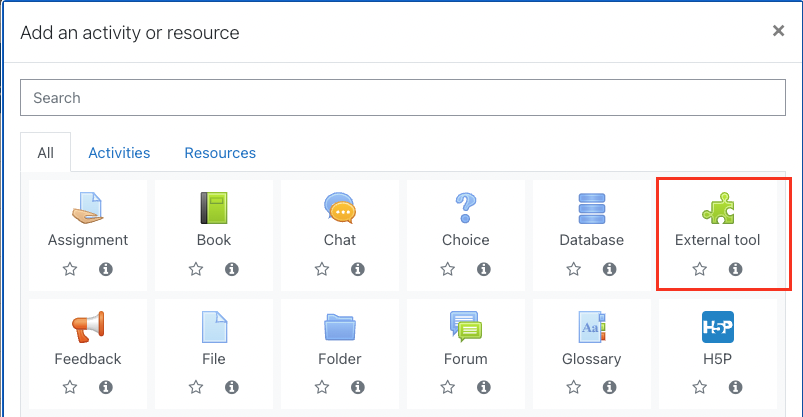
Task: Close the Add activity dialog
Action: click(778, 31)
